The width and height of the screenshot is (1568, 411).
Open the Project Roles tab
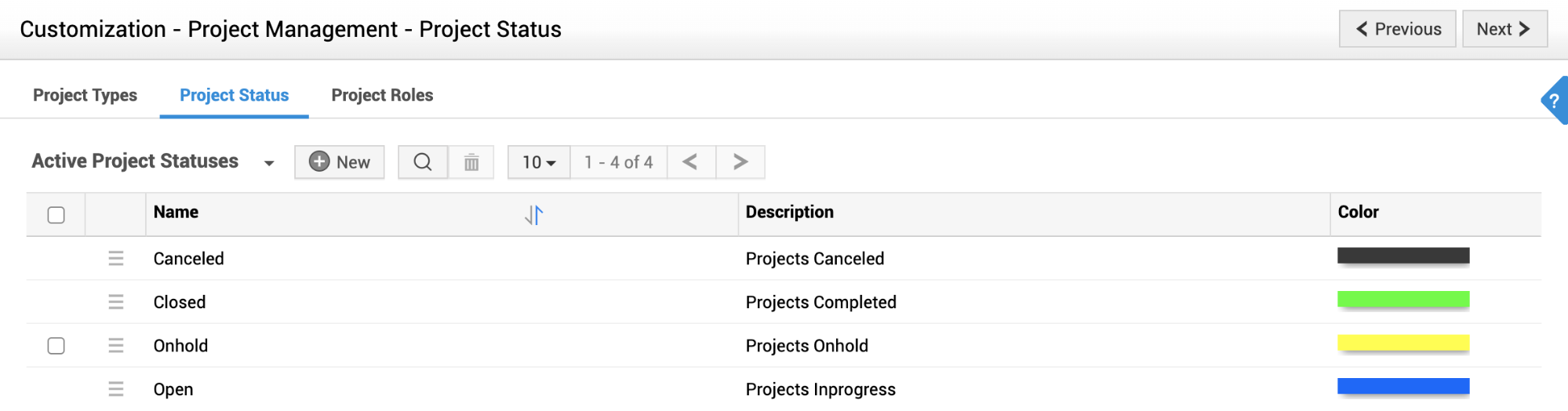[x=382, y=95]
